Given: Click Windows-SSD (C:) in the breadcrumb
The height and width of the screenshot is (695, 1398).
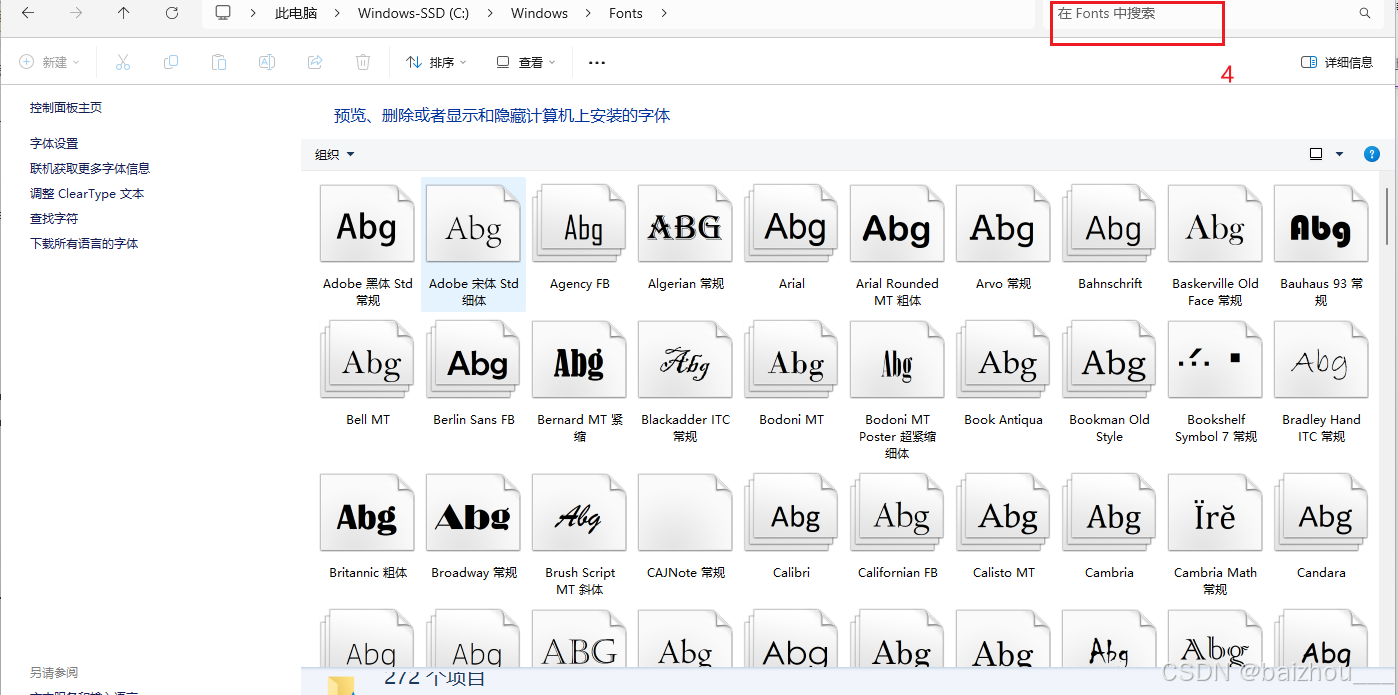Looking at the screenshot, I should (x=413, y=13).
